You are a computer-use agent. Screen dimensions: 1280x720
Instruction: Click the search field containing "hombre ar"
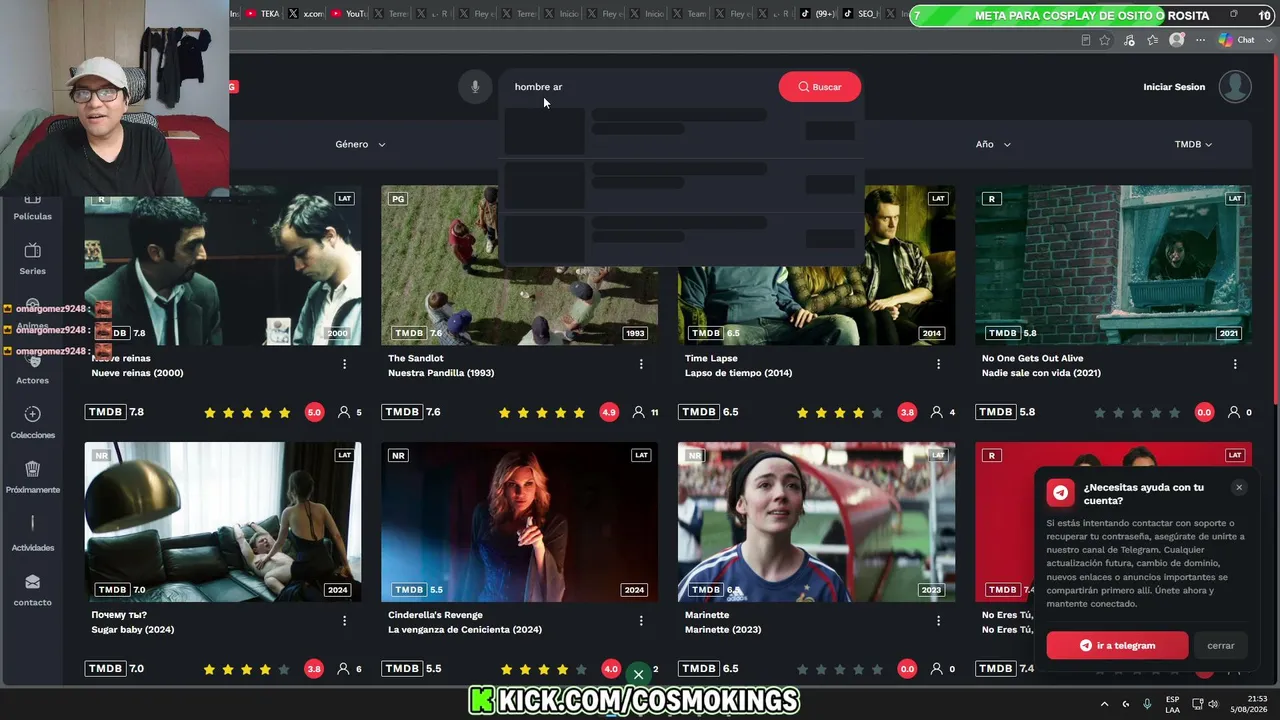pos(640,87)
